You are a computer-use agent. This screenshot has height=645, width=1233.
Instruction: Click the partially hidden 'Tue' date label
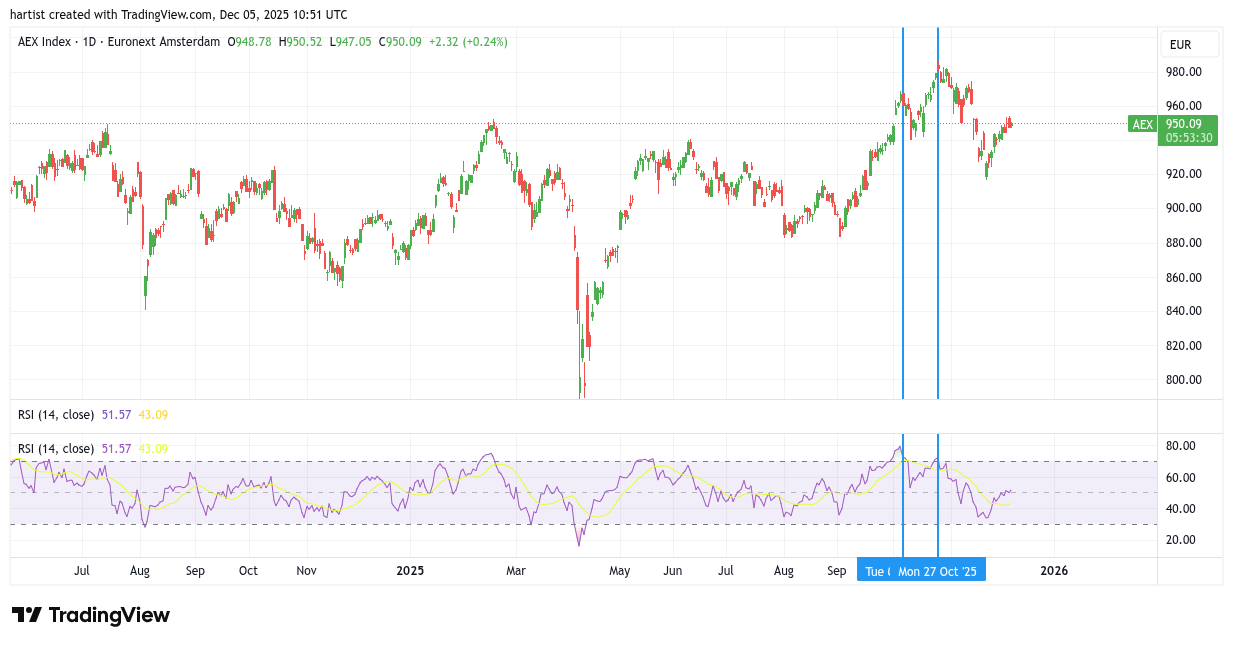(x=876, y=571)
